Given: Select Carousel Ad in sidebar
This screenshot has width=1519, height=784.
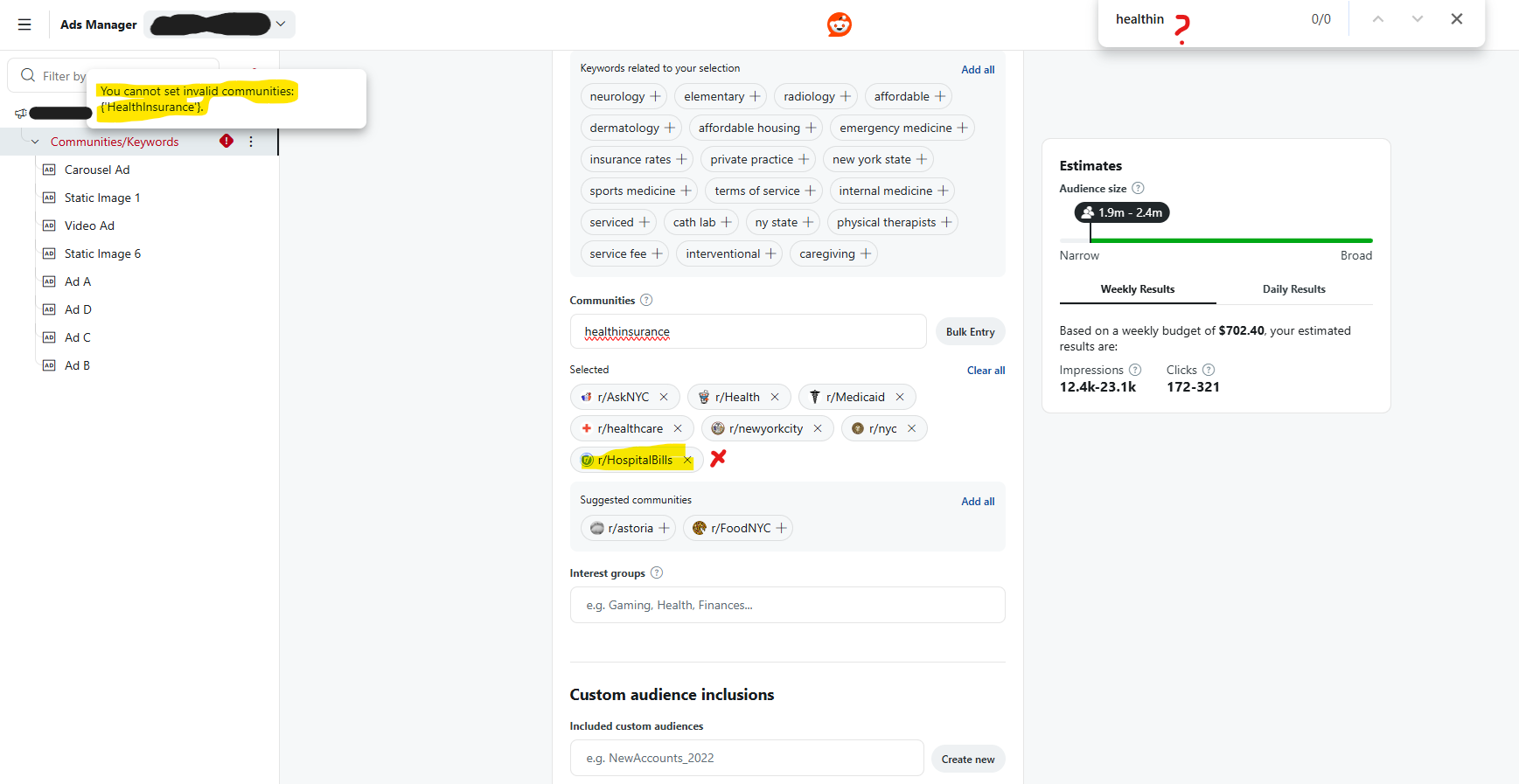Looking at the screenshot, I should (96, 170).
